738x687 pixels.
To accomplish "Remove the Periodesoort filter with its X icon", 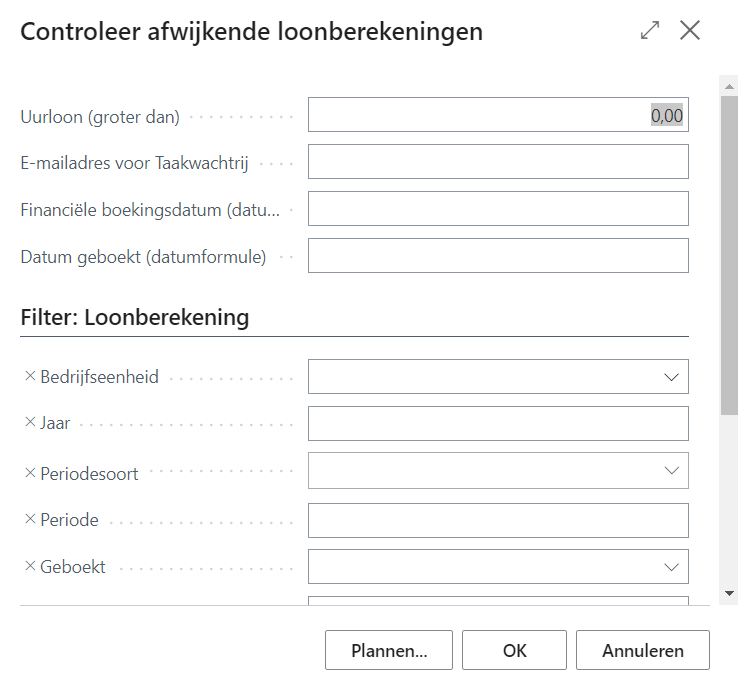I will (29, 473).
